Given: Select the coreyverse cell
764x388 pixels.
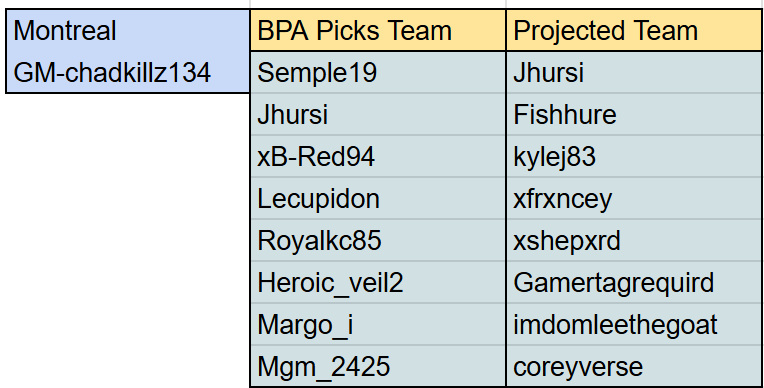Looking at the screenshot, I should click(x=634, y=366).
